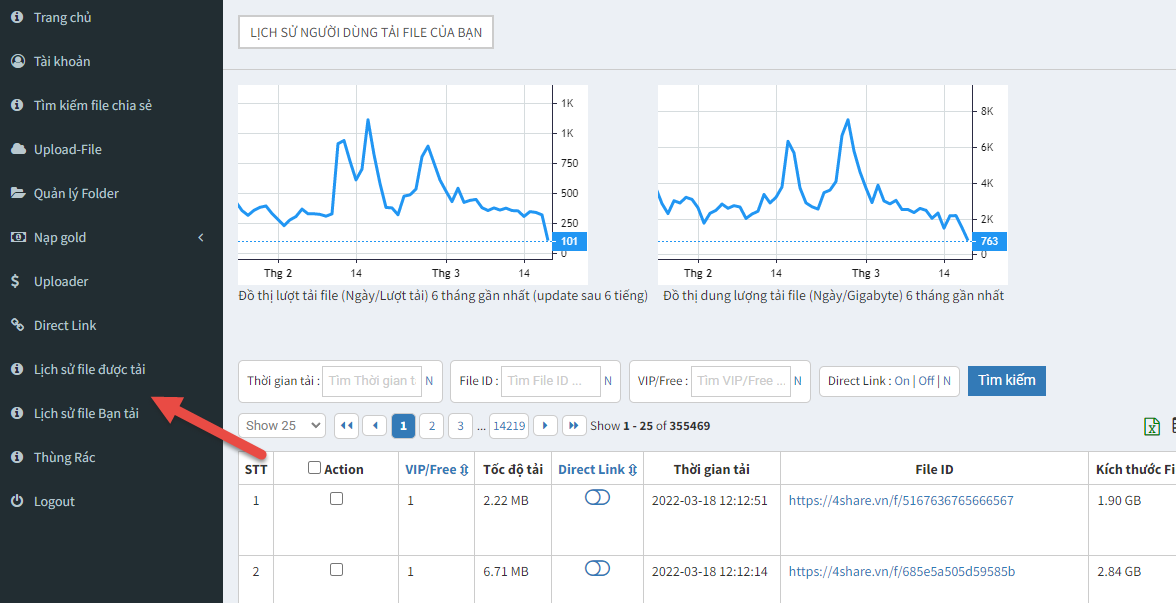The image size is (1176, 603).
Task: Open Lịch sử file được tải menu item
Action: [89, 369]
